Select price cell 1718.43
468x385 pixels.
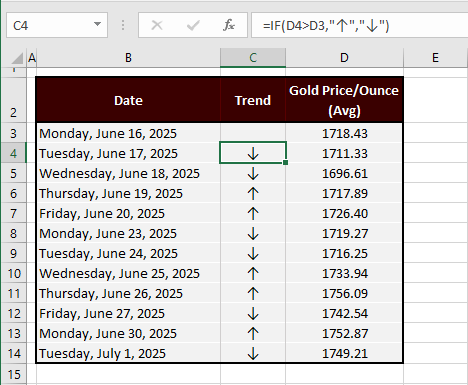coord(344,133)
